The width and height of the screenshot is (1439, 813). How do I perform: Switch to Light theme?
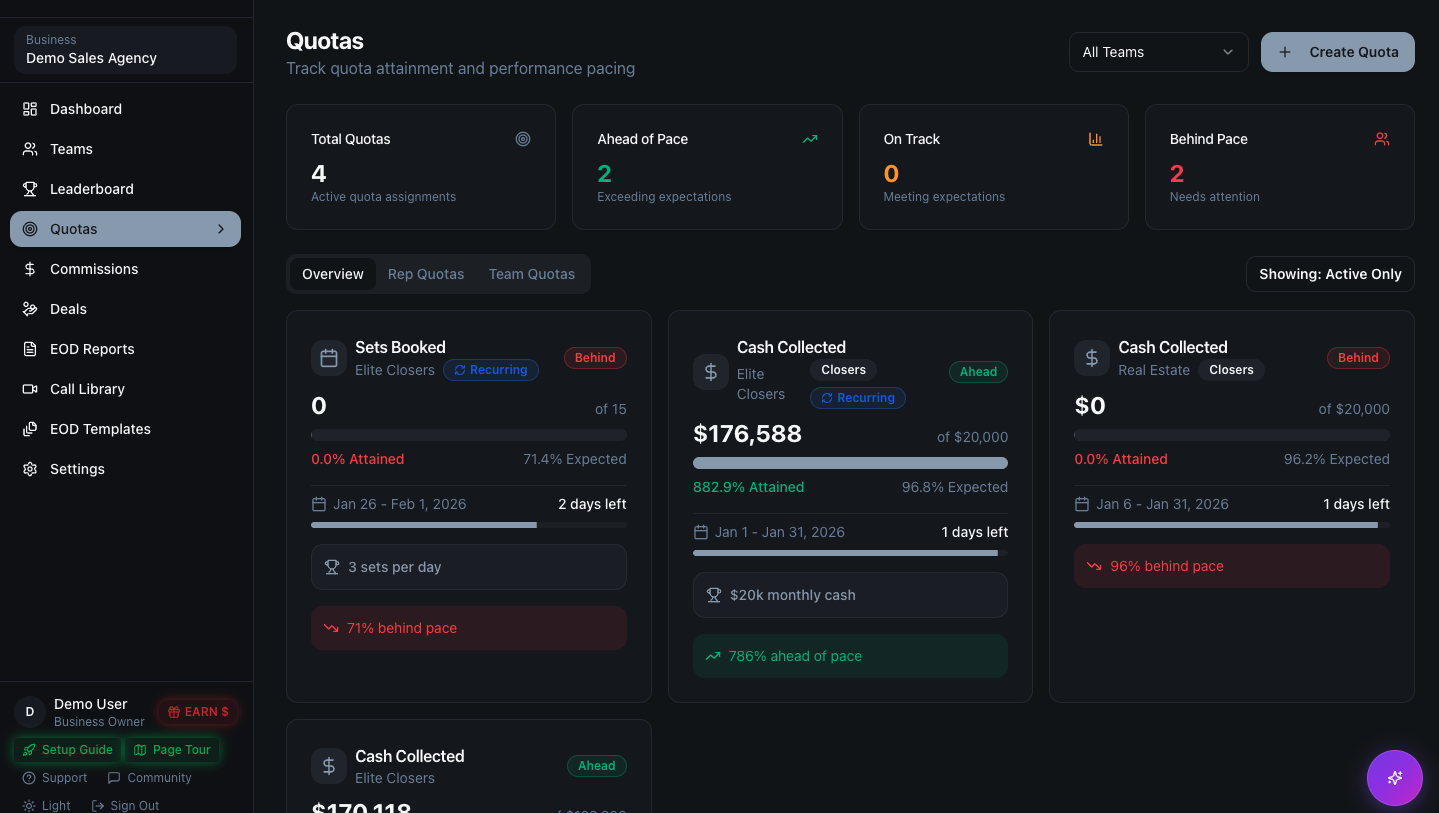46,804
